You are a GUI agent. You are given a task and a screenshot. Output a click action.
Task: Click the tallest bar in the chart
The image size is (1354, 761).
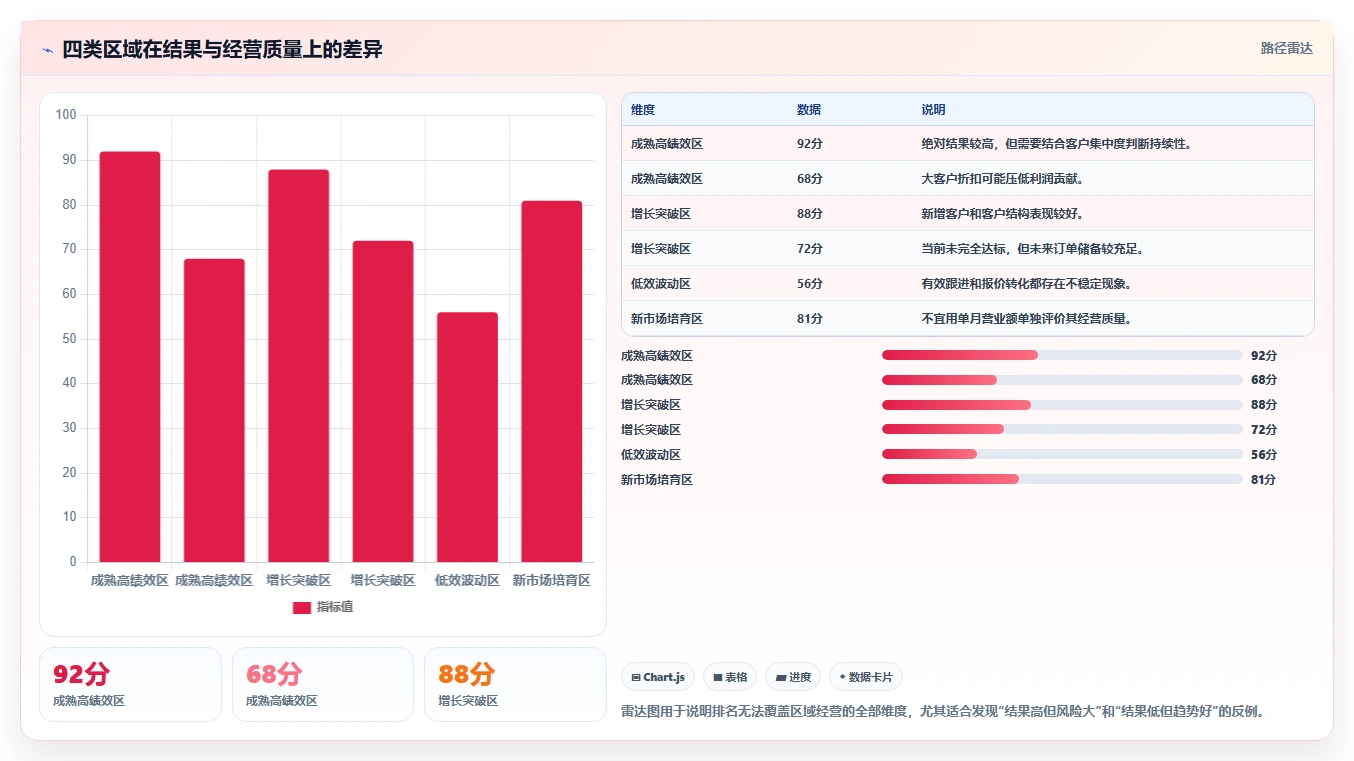click(x=130, y=357)
